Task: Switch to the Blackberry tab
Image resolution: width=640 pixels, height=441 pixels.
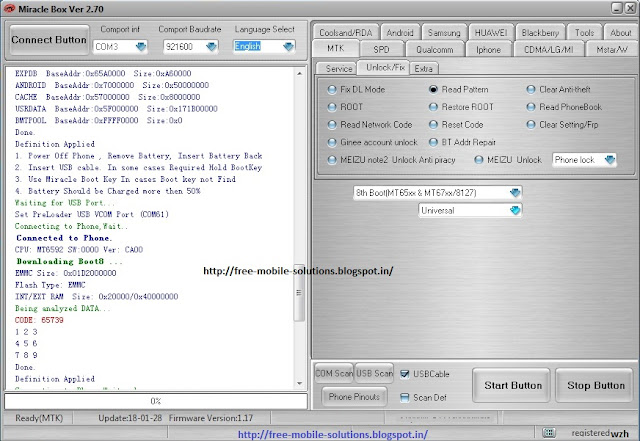Action: click(x=540, y=32)
